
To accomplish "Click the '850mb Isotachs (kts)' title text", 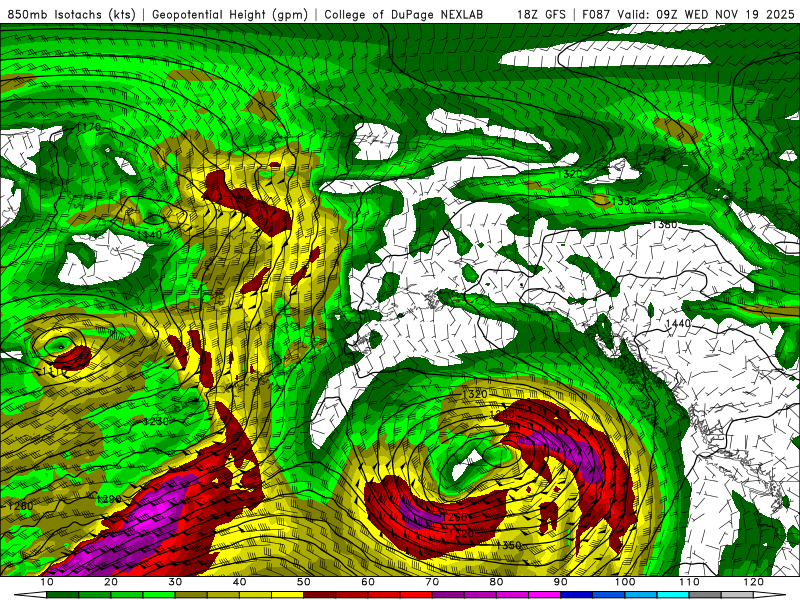I will tap(72, 14).
